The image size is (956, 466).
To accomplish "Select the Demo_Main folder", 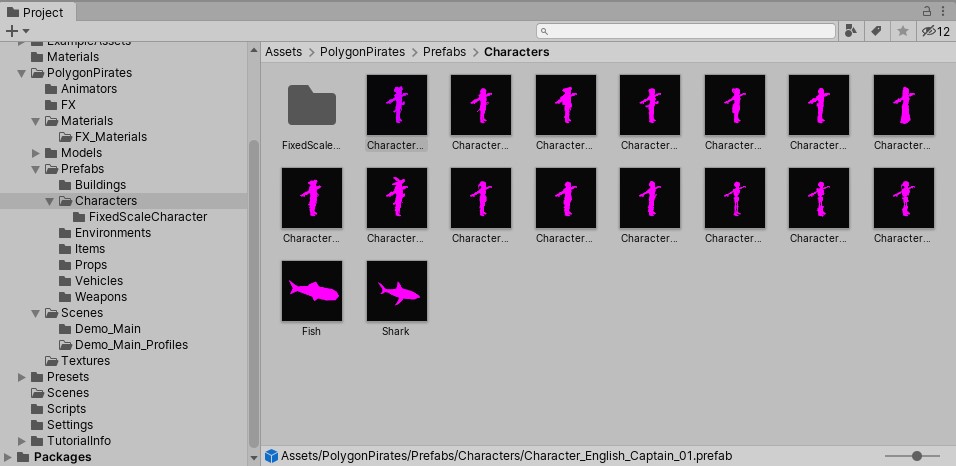I will [107, 329].
